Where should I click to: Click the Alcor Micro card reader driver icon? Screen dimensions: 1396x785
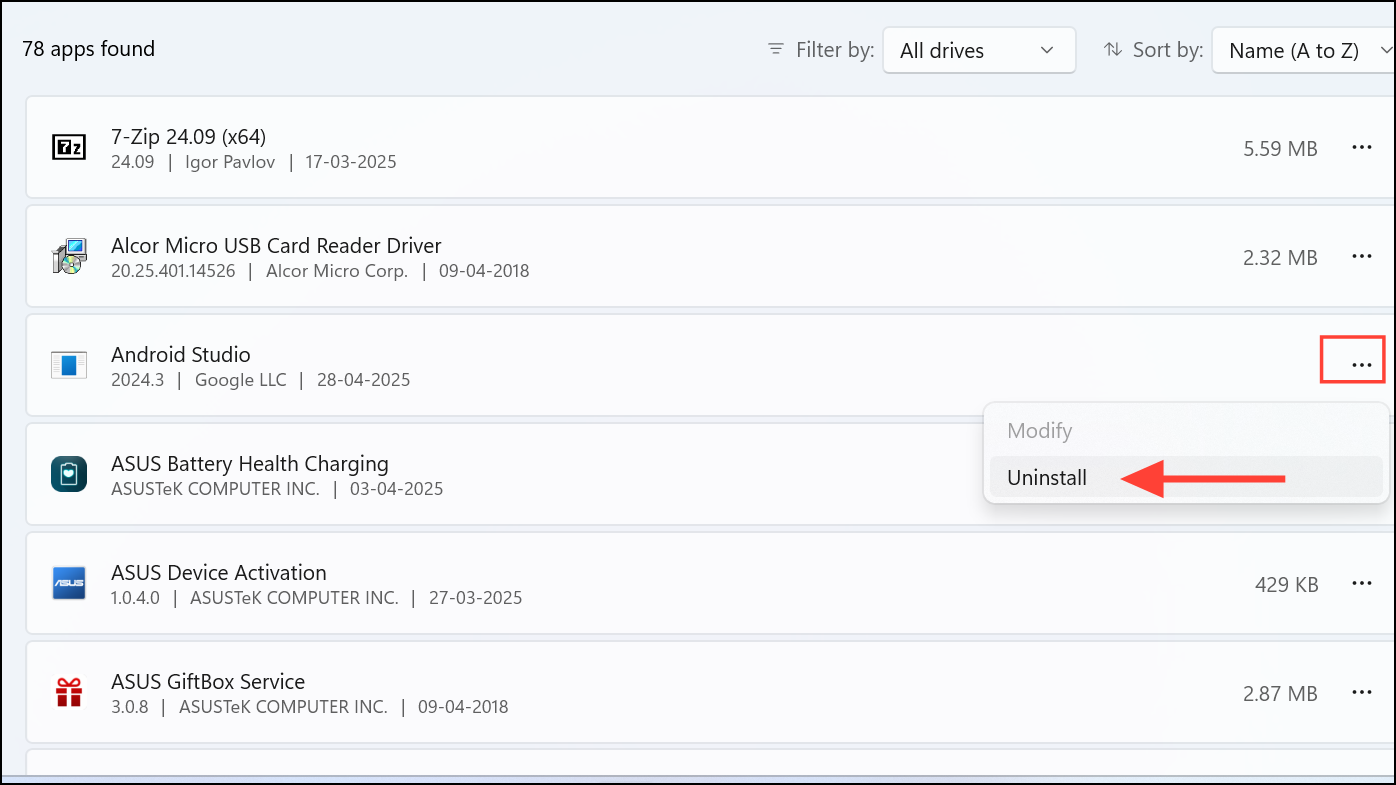[x=69, y=257]
